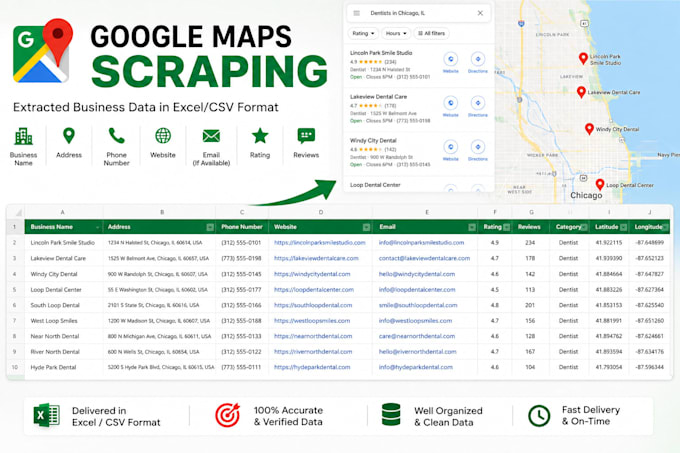Open Website icon for Lakeview Dental Care listing
680x453 pixels.
click(451, 103)
